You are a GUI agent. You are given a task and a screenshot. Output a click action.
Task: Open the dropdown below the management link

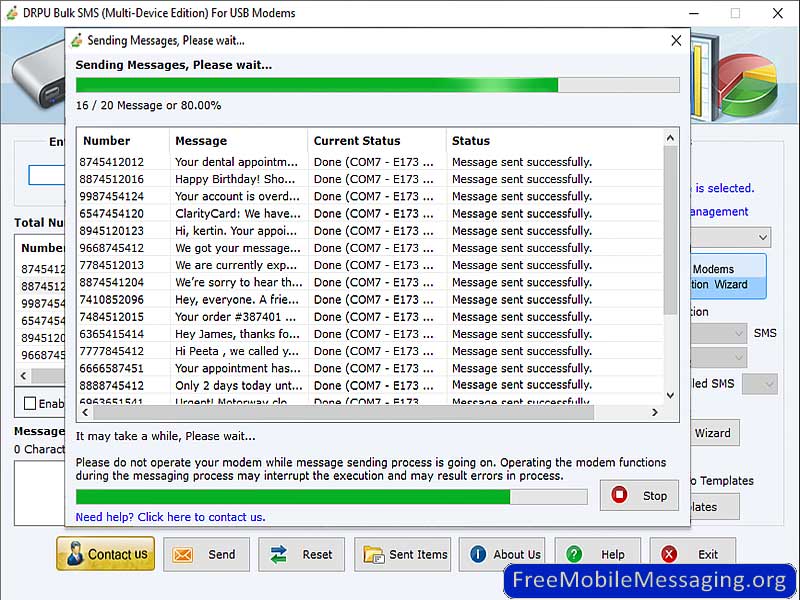762,238
